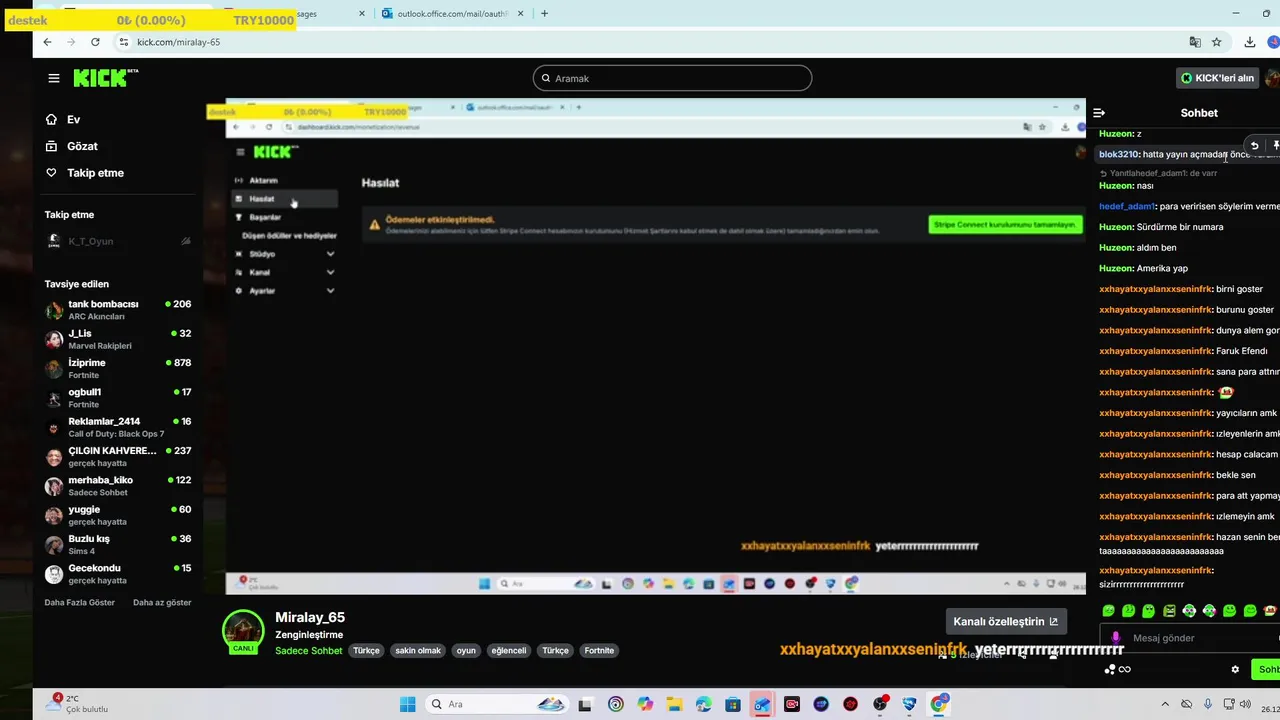The width and height of the screenshot is (1280, 720).
Task: Open File Explorer from the taskbar
Action: tap(674, 704)
